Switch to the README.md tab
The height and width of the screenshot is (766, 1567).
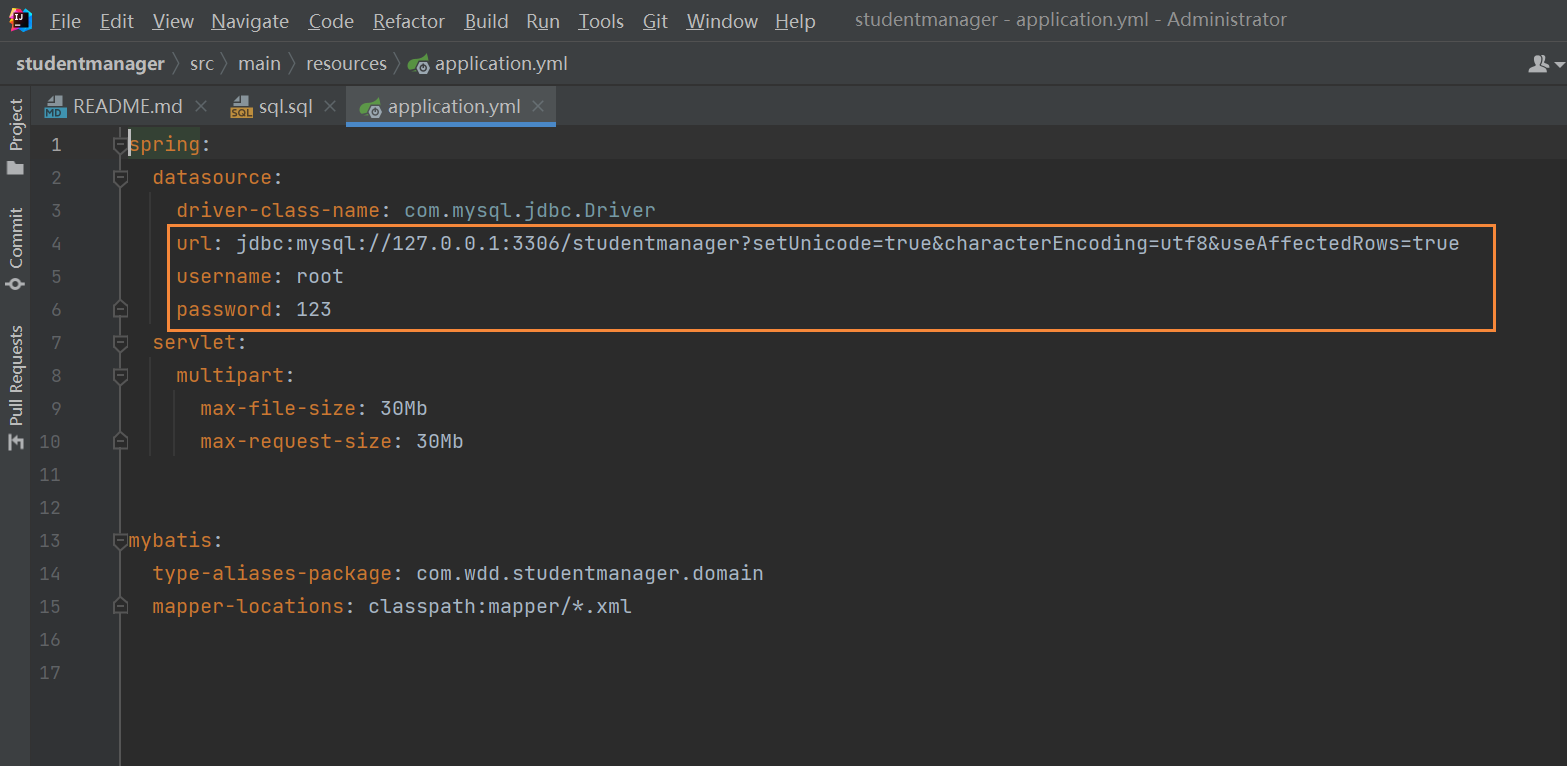click(x=127, y=107)
